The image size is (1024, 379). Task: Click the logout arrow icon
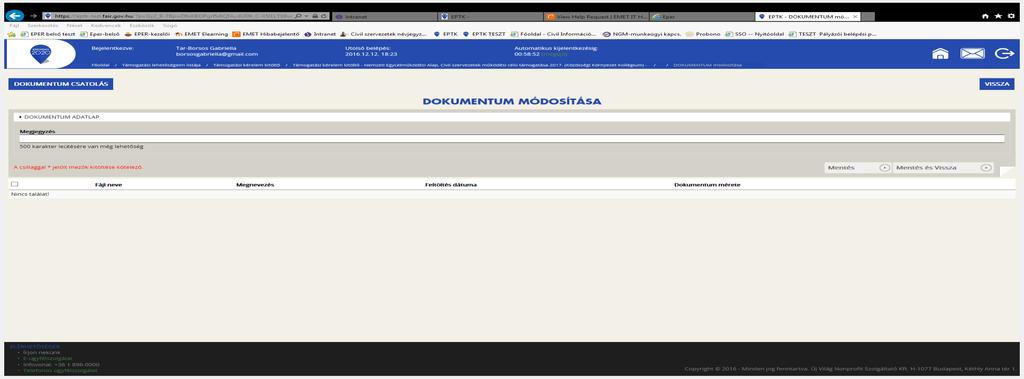(1004, 54)
